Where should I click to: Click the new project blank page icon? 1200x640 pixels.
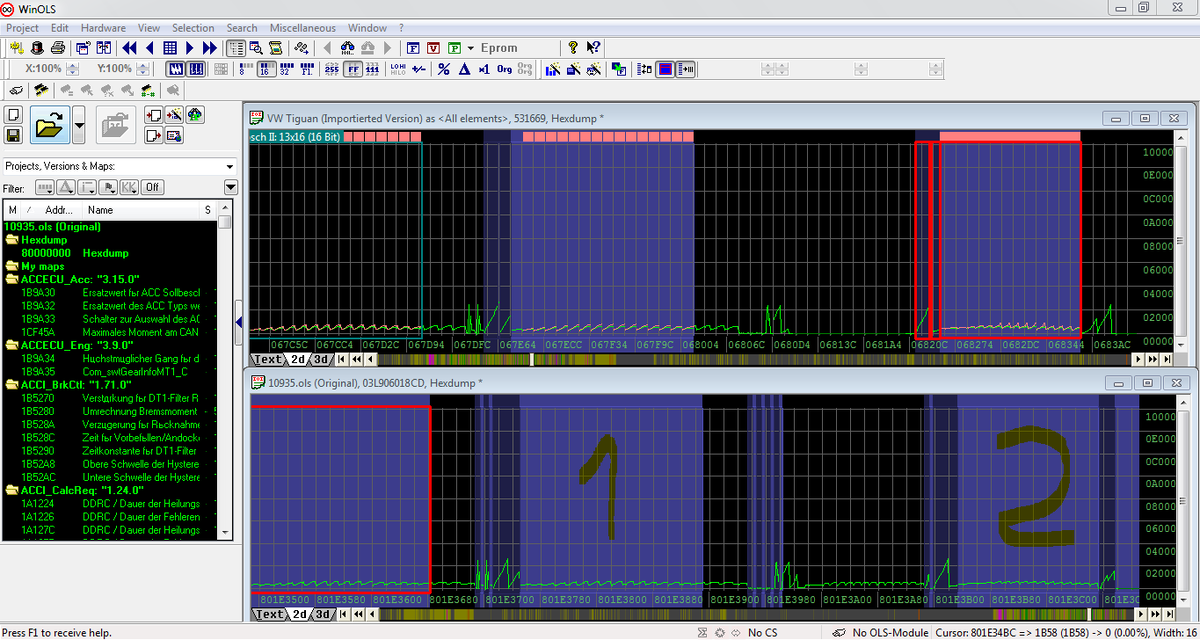tap(13, 115)
